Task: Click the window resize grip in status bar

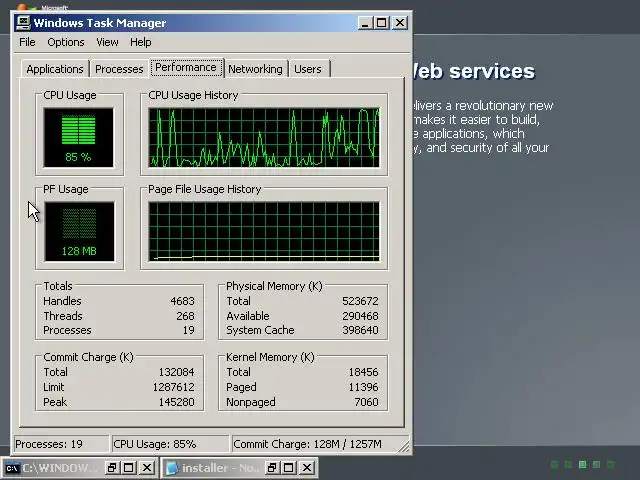Action: [404, 447]
